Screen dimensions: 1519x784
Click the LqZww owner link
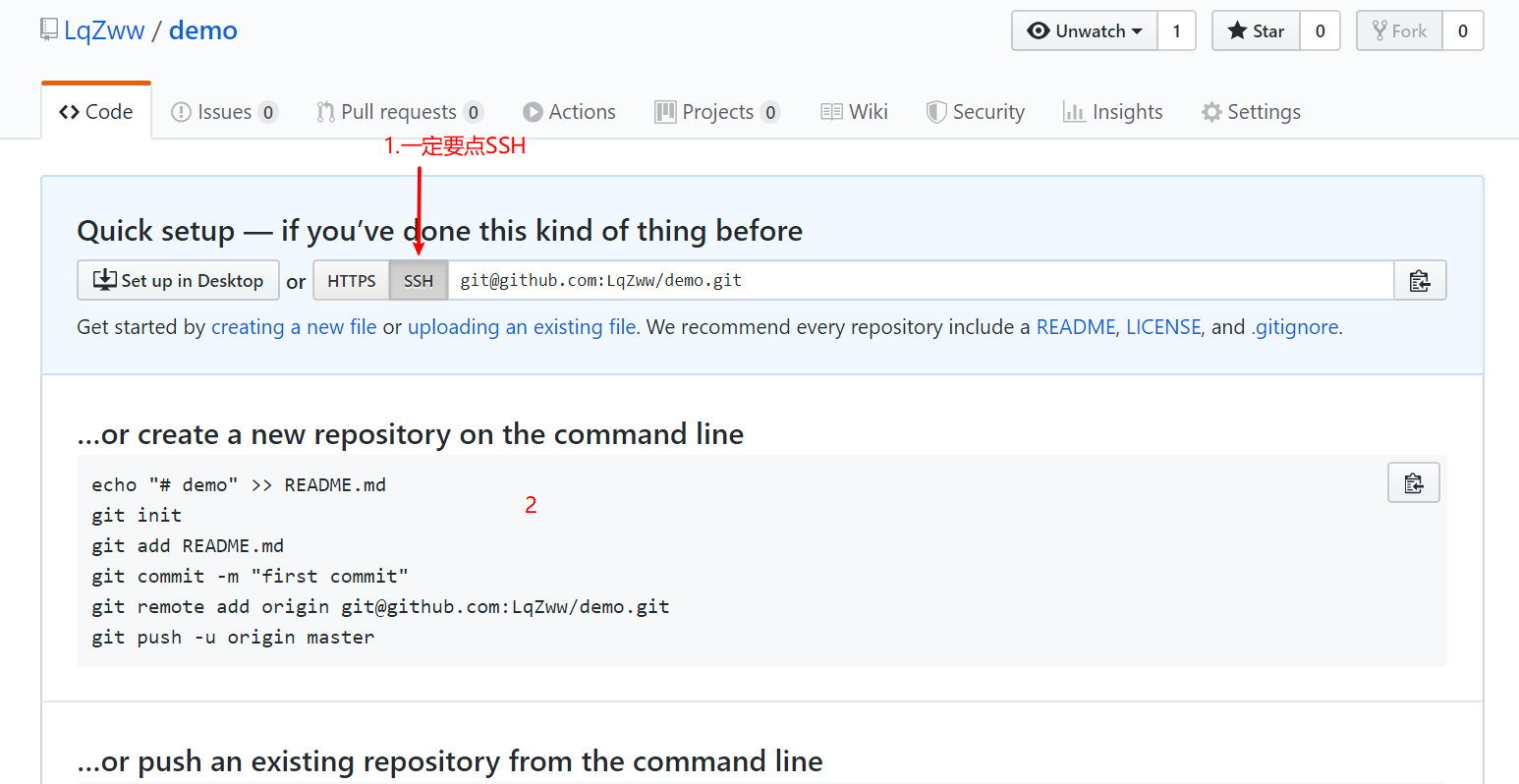click(104, 30)
